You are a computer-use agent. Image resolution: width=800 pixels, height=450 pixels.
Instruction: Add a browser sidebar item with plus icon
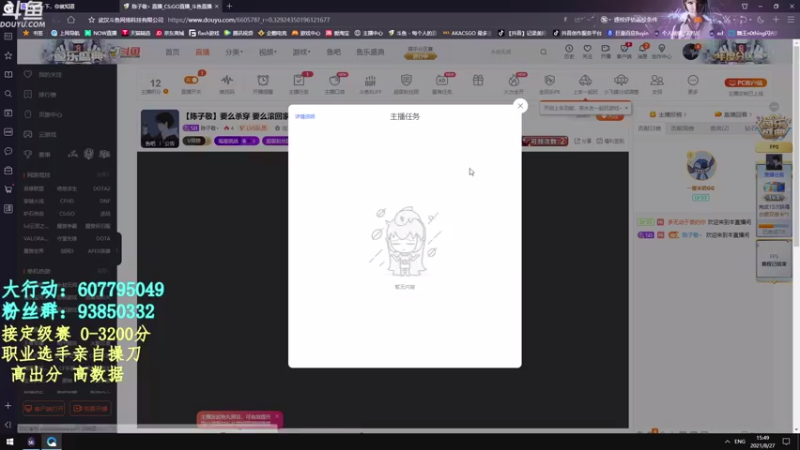[x=8, y=406]
